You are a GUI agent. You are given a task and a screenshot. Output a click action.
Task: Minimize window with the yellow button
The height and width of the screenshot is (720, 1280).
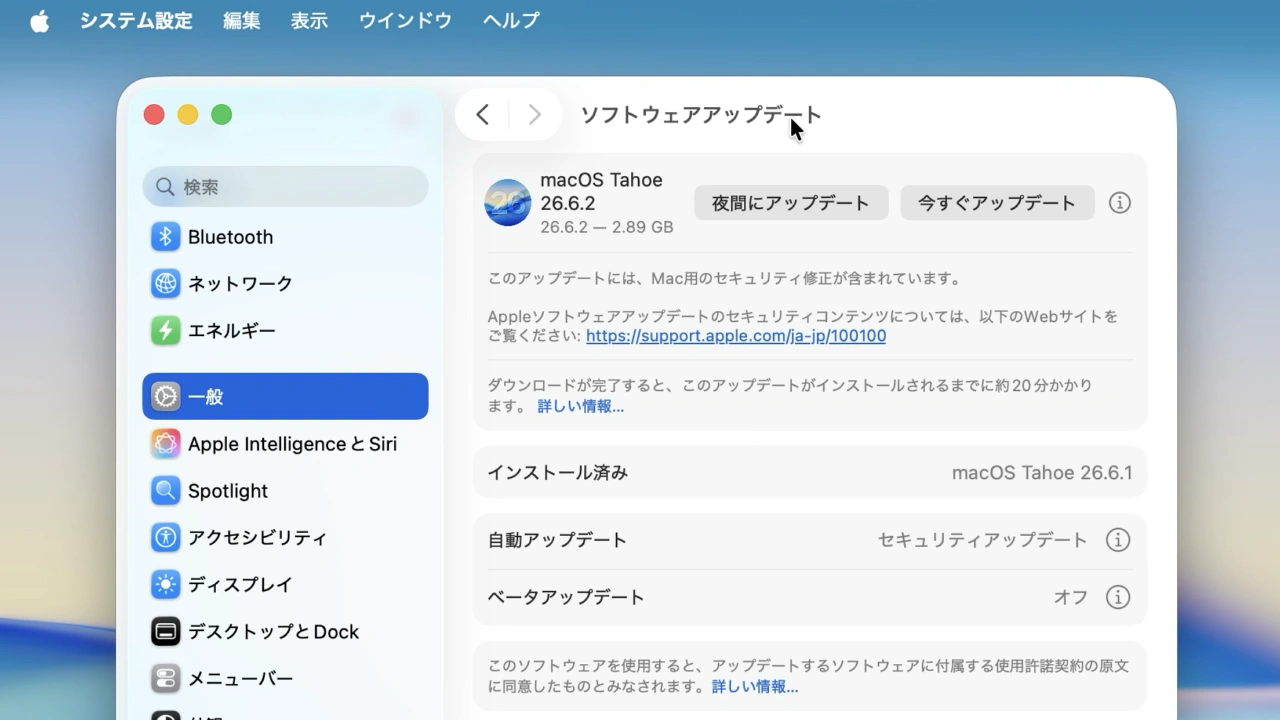[188, 115]
